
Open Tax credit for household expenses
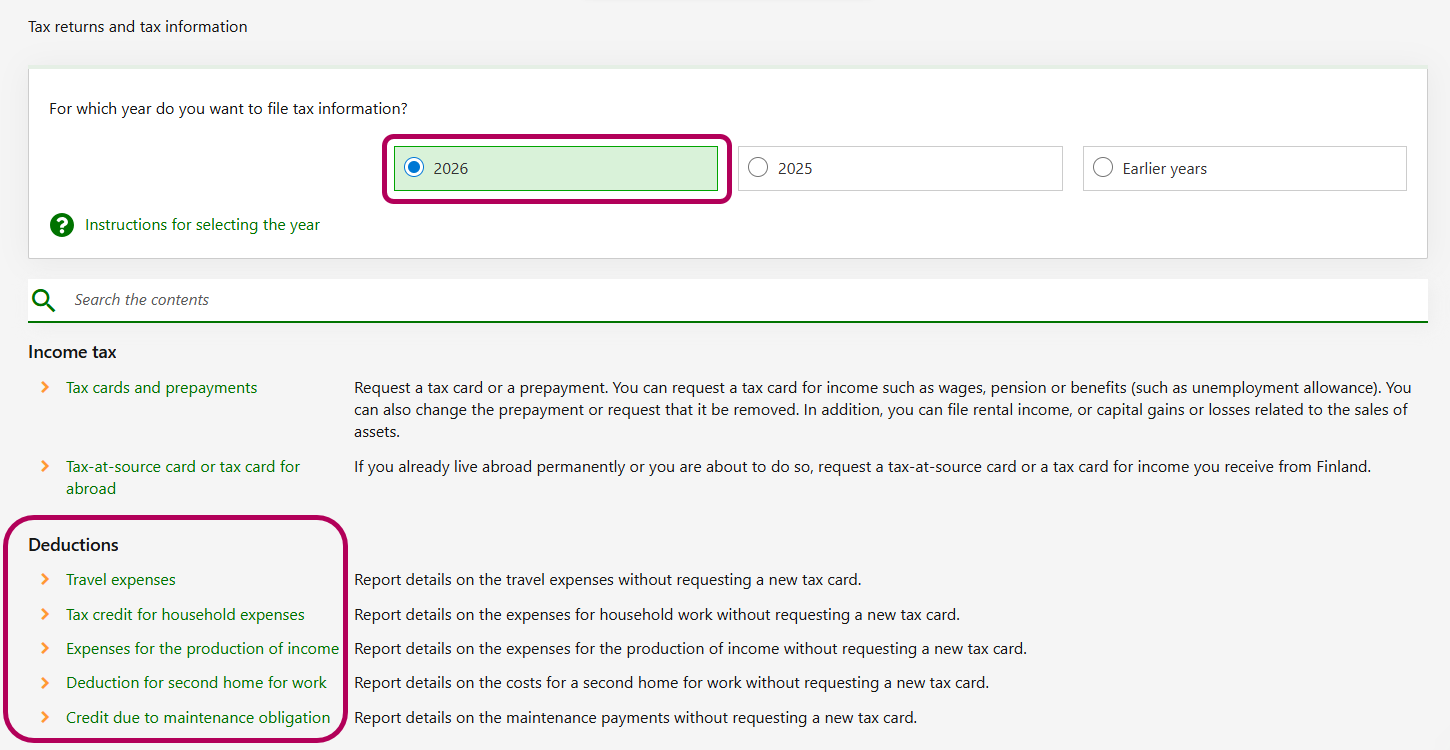tap(185, 615)
